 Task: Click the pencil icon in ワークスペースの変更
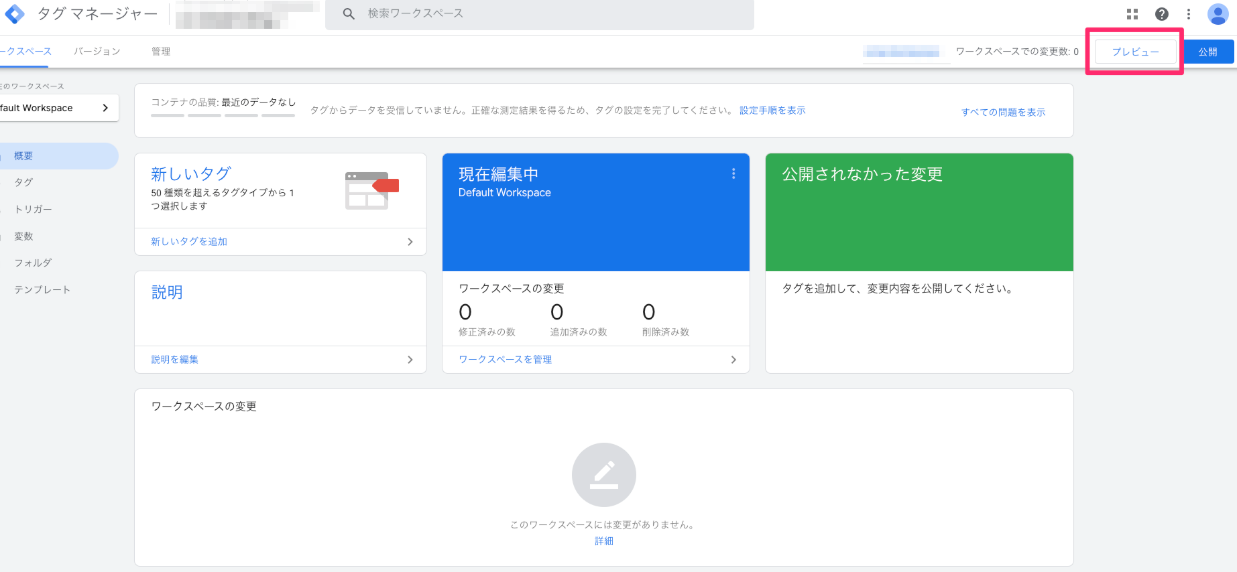tap(603, 474)
